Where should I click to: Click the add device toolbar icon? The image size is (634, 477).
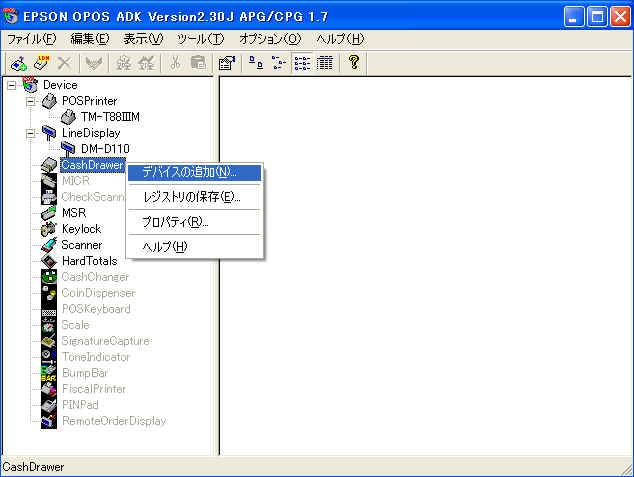(19, 63)
